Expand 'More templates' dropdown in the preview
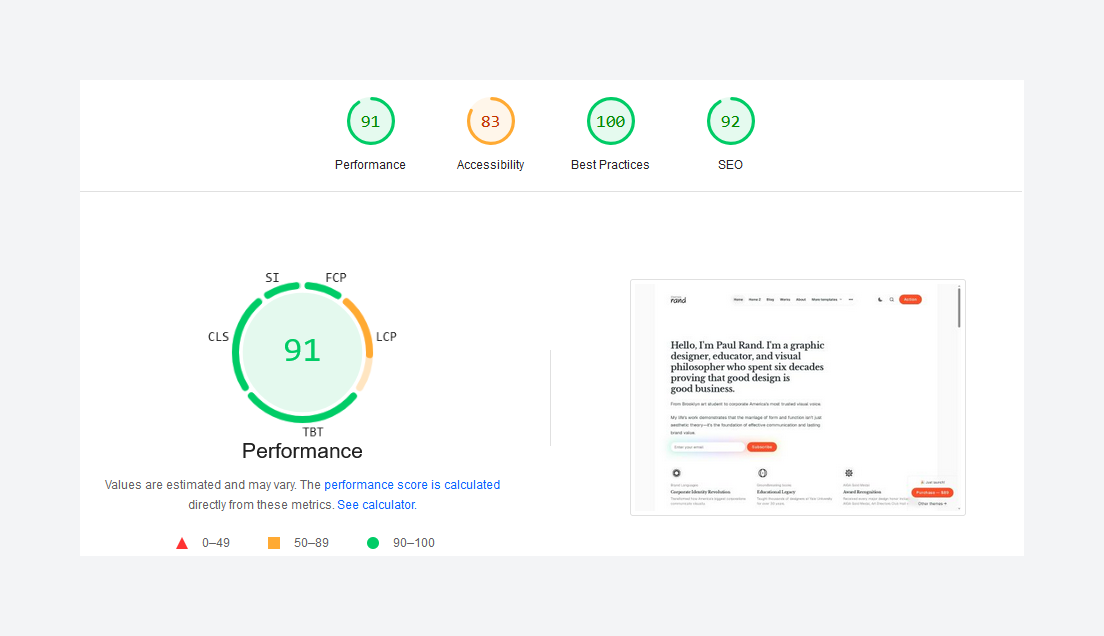This screenshot has width=1104, height=636. [x=827, y=299]
